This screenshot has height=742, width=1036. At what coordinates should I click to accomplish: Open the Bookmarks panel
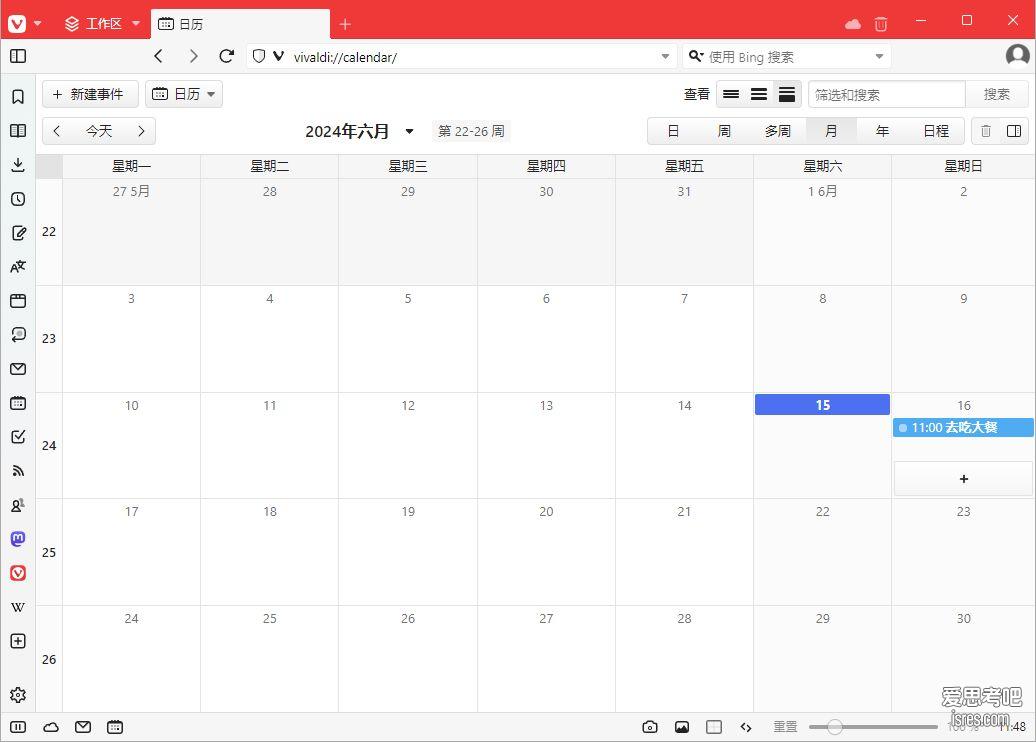[18, 96]
